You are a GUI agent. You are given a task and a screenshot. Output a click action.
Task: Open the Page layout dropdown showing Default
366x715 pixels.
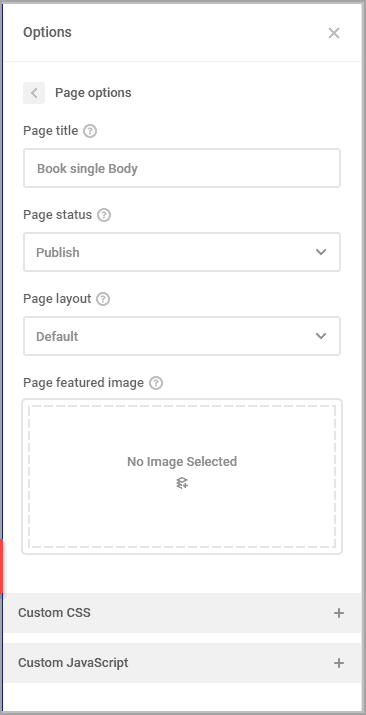pos(182,336)
